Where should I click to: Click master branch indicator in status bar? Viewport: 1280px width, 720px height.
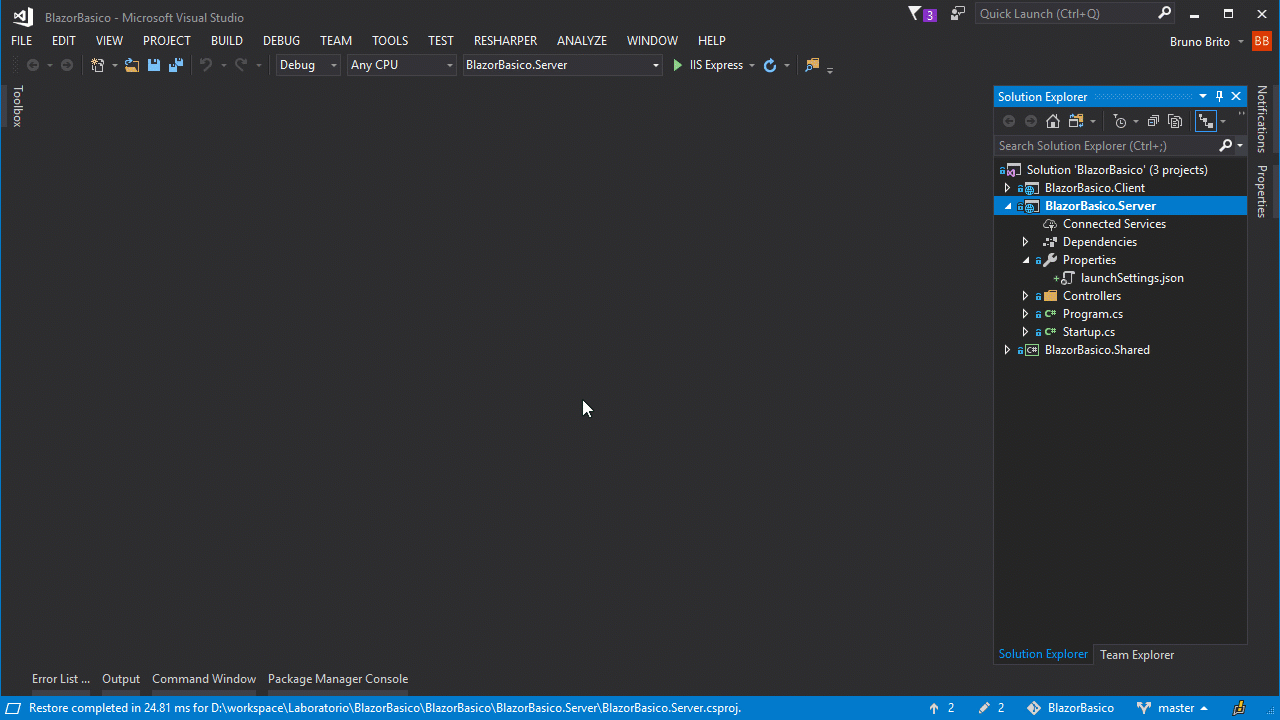point(1173,708)
